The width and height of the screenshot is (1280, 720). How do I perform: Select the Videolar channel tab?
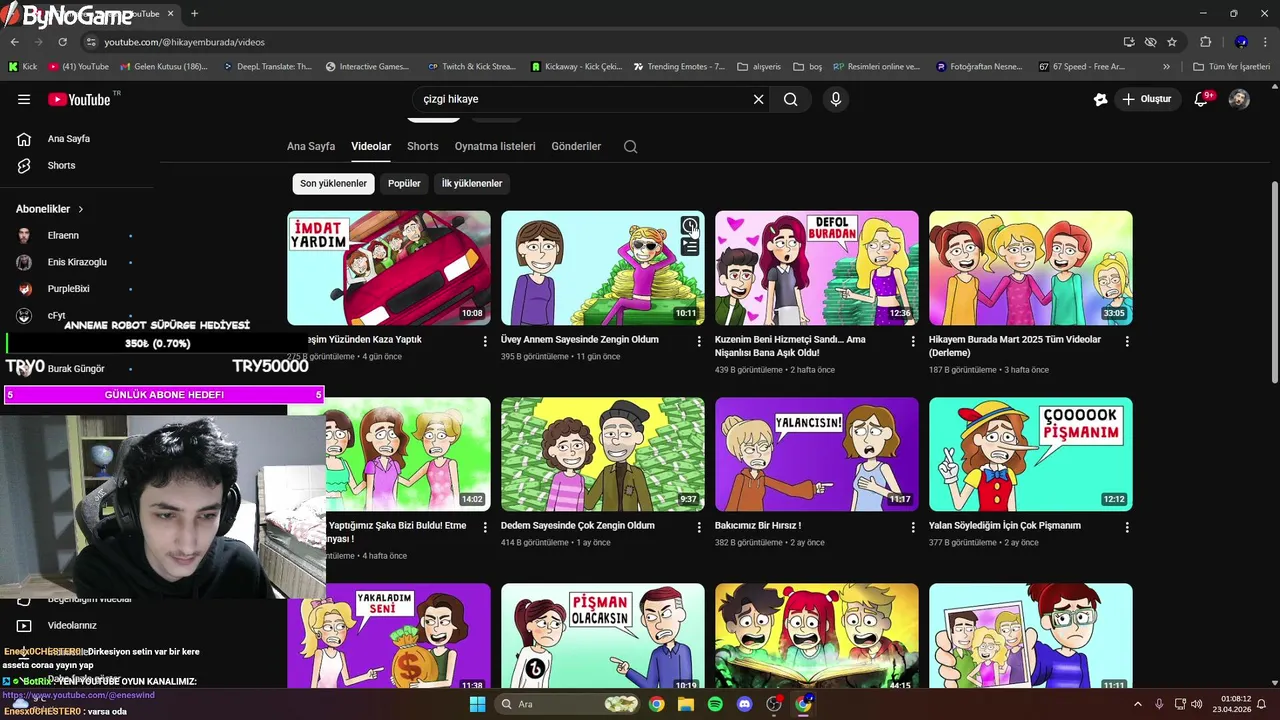pos(371,146)
